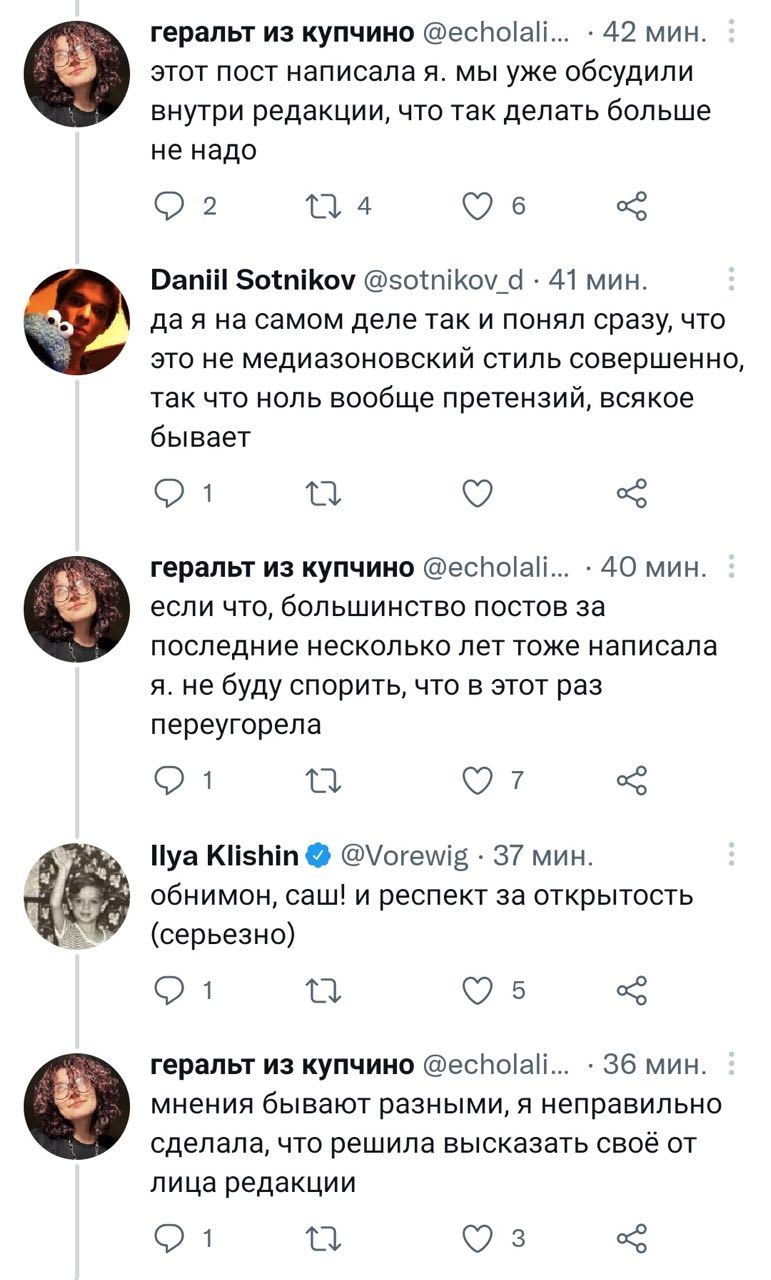Screen dimensions: 771x1280
Task: Share Daniil Sotnikov's tweet
Action: click(x=633, y=493)
